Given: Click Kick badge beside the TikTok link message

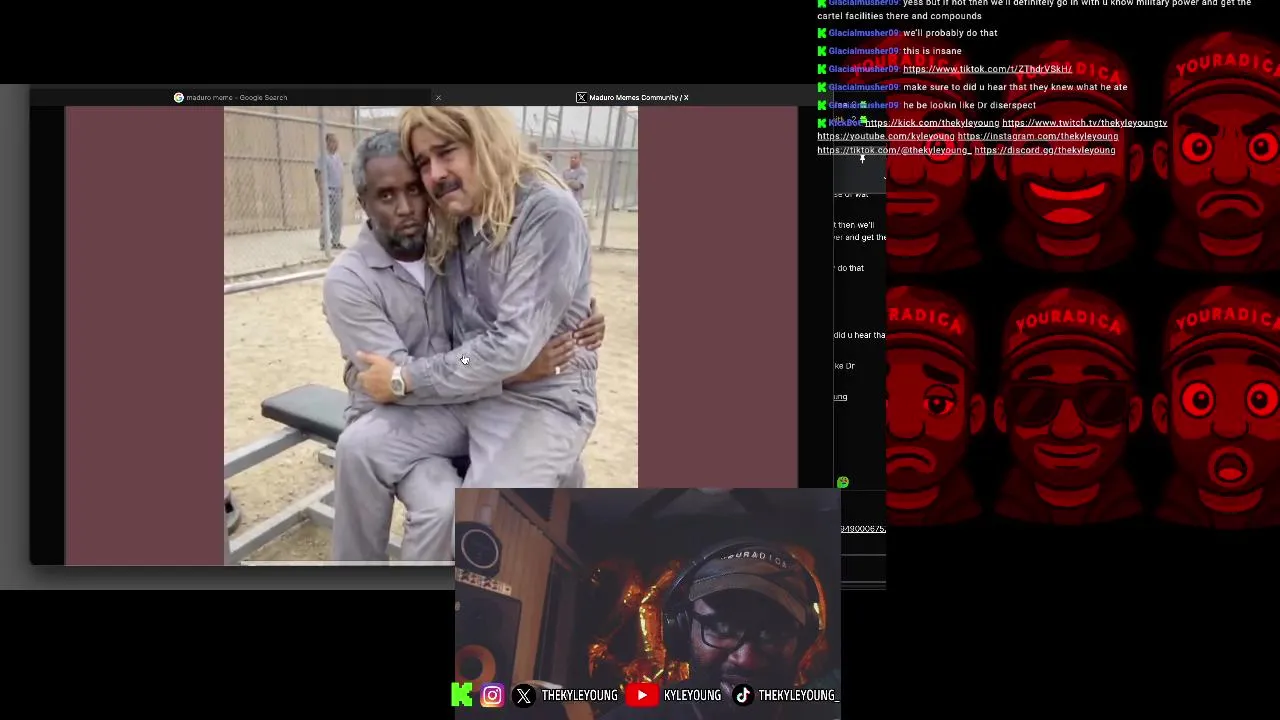Looking at the screenshot, I should pyautogui.click(x=822, y=69).
